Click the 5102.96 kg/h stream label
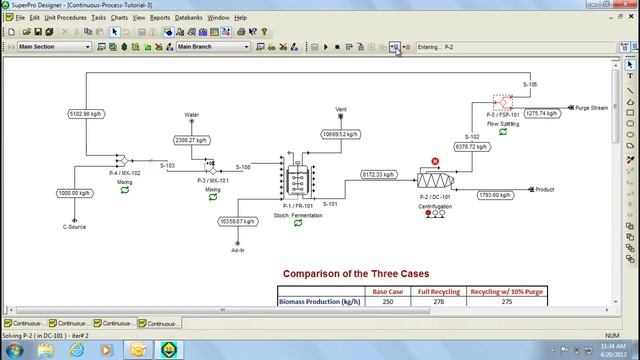The height and width of the screenshot is (360, 640). point(86,114)
